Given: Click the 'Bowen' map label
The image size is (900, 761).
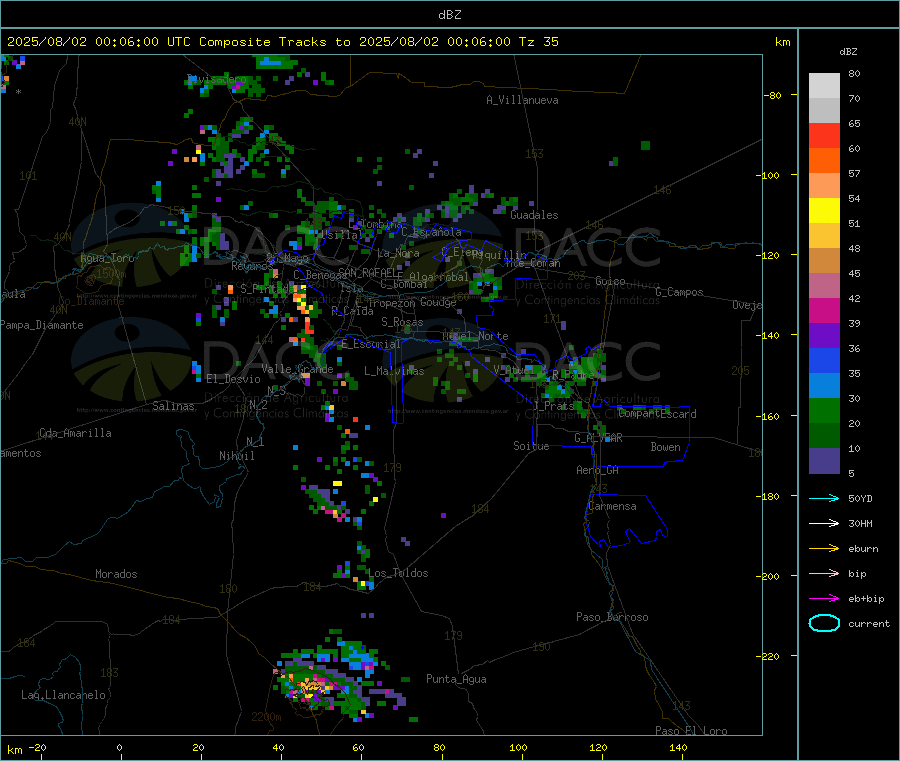Looking at the screenshot, I should click(666, 447).
